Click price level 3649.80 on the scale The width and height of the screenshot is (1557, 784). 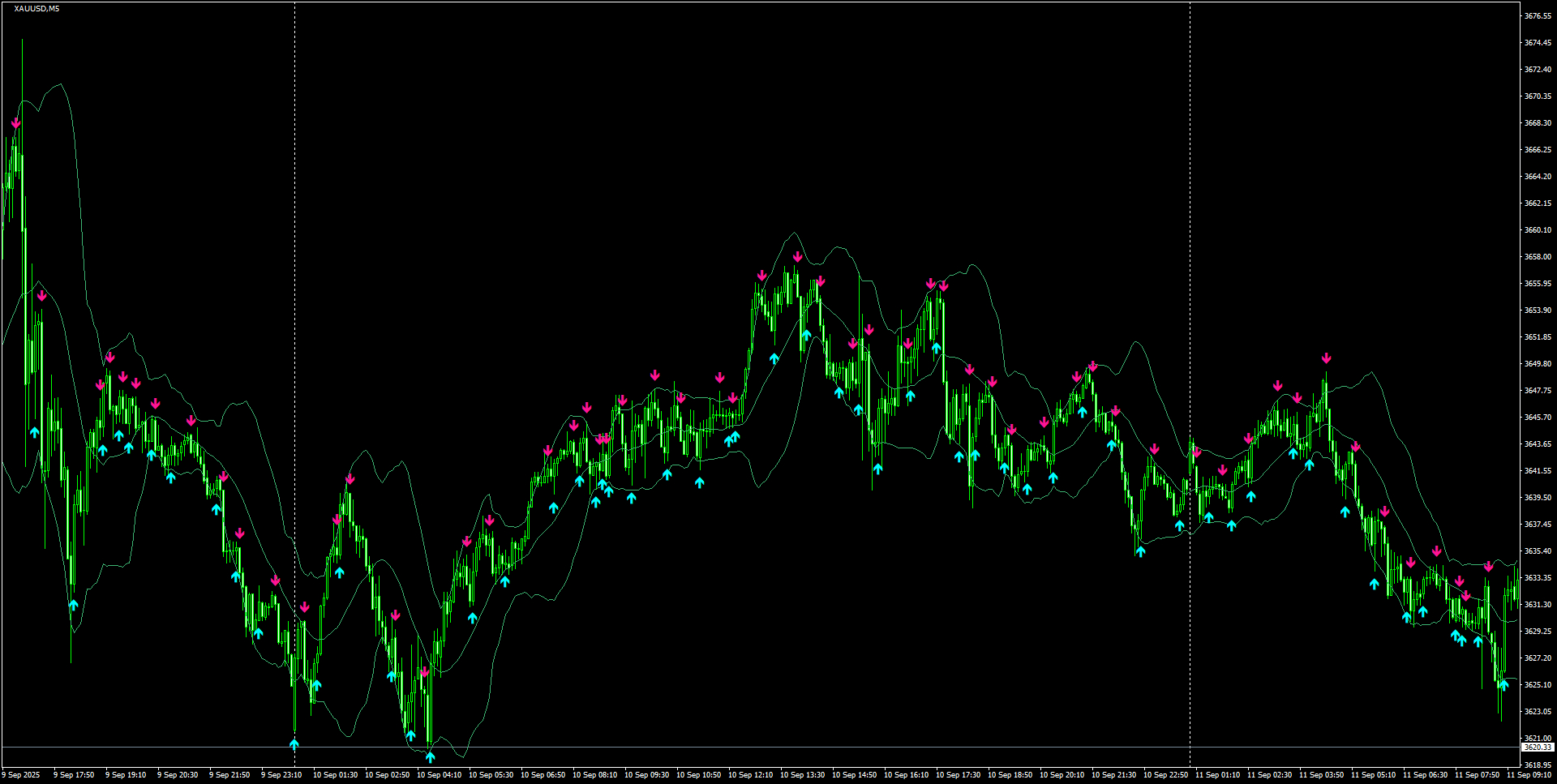1538,364
